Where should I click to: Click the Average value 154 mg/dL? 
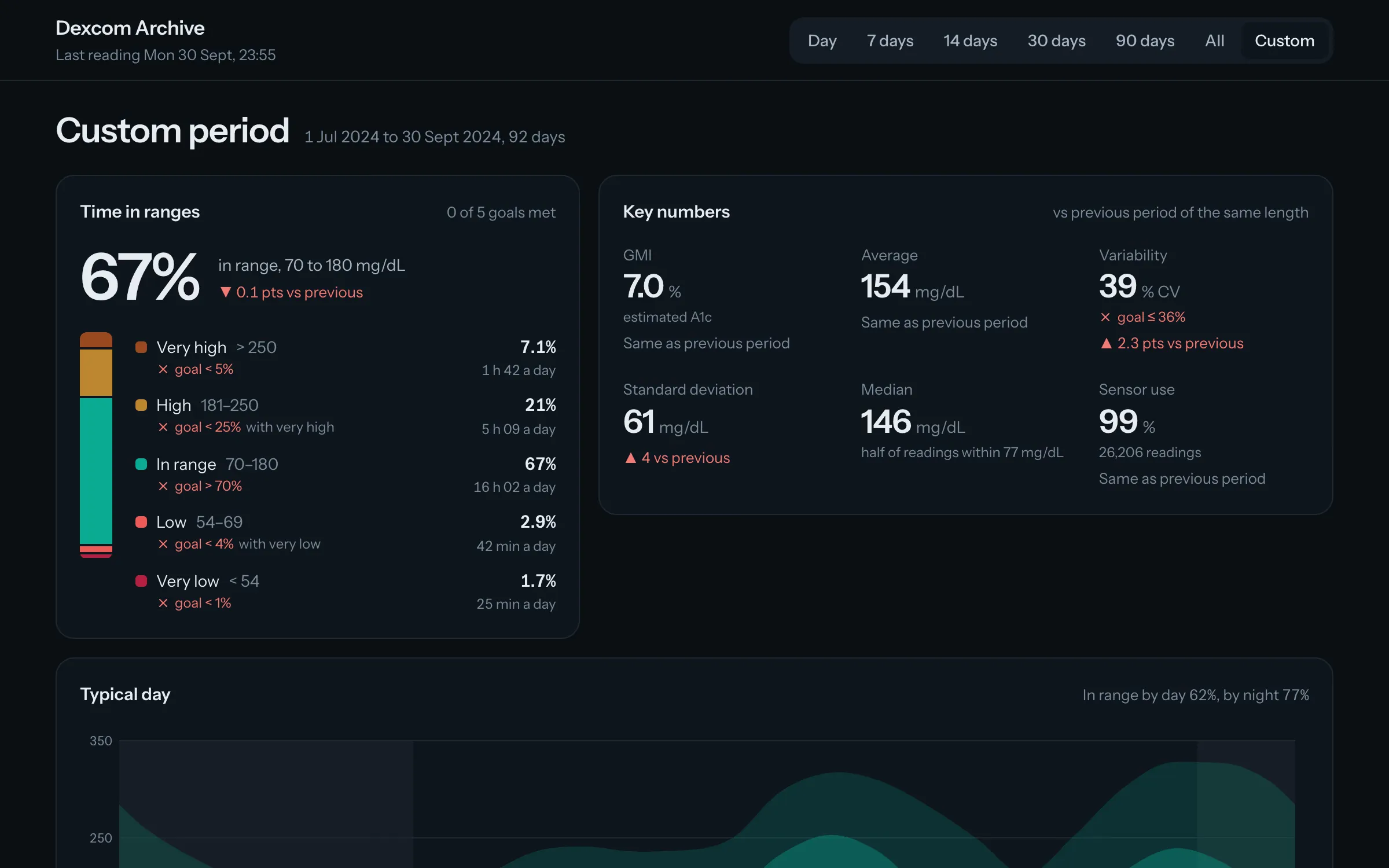point(913,286)
